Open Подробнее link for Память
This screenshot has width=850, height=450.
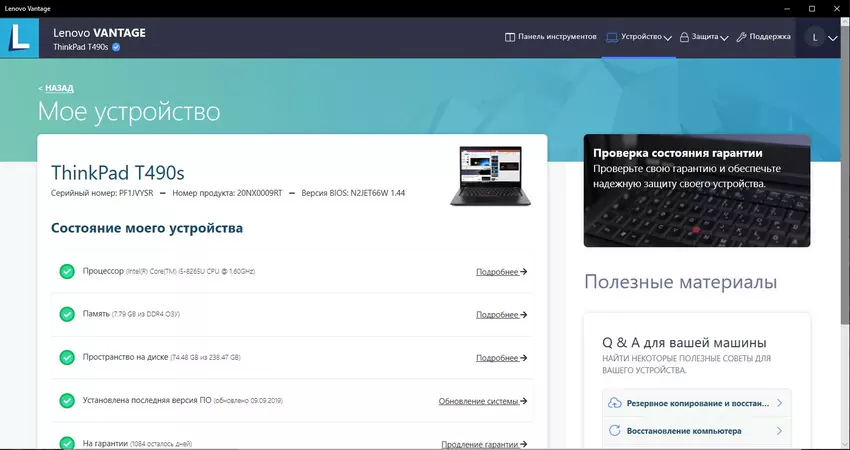pyautogui.click(x=501, y=314)
